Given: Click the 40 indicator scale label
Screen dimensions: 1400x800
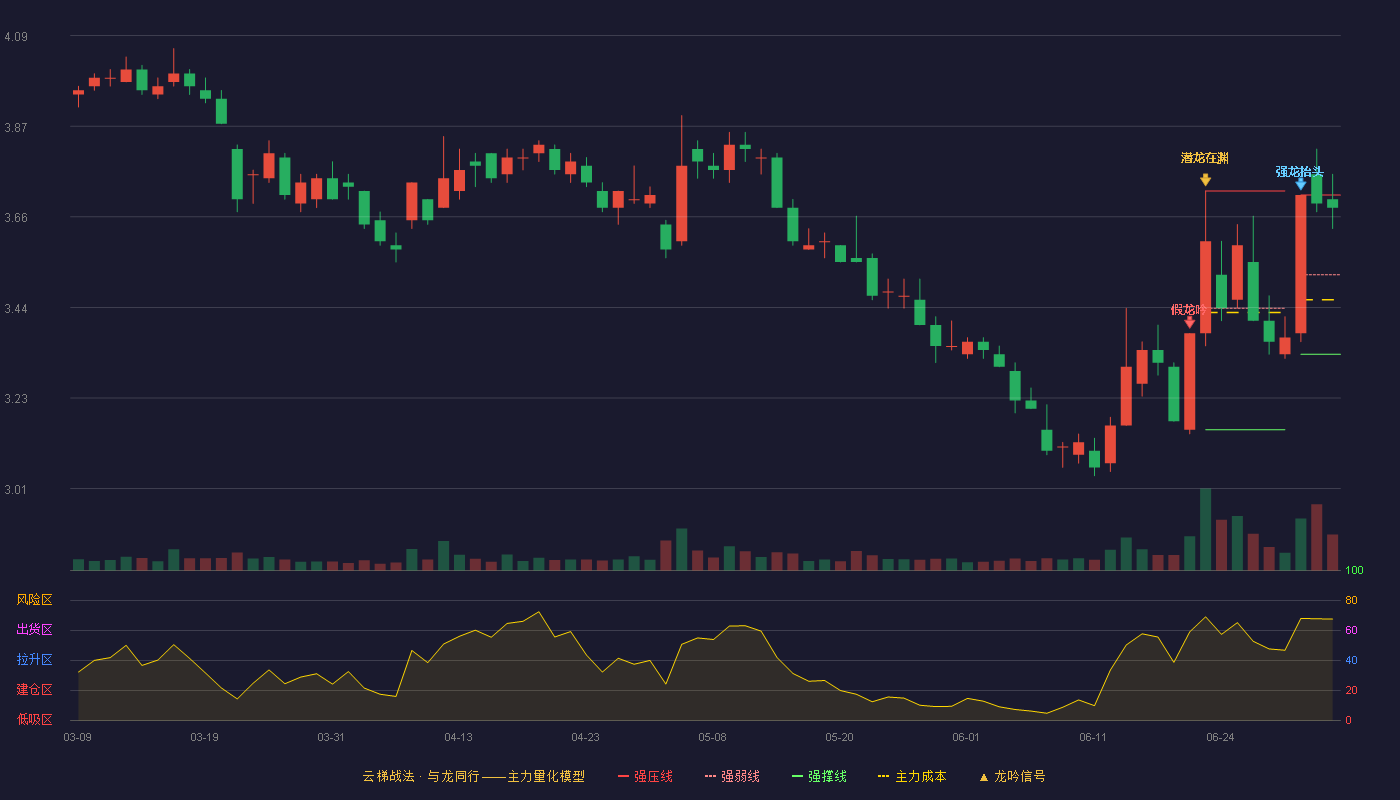Looking at the screenshot, I should [x=1351, y=660].
